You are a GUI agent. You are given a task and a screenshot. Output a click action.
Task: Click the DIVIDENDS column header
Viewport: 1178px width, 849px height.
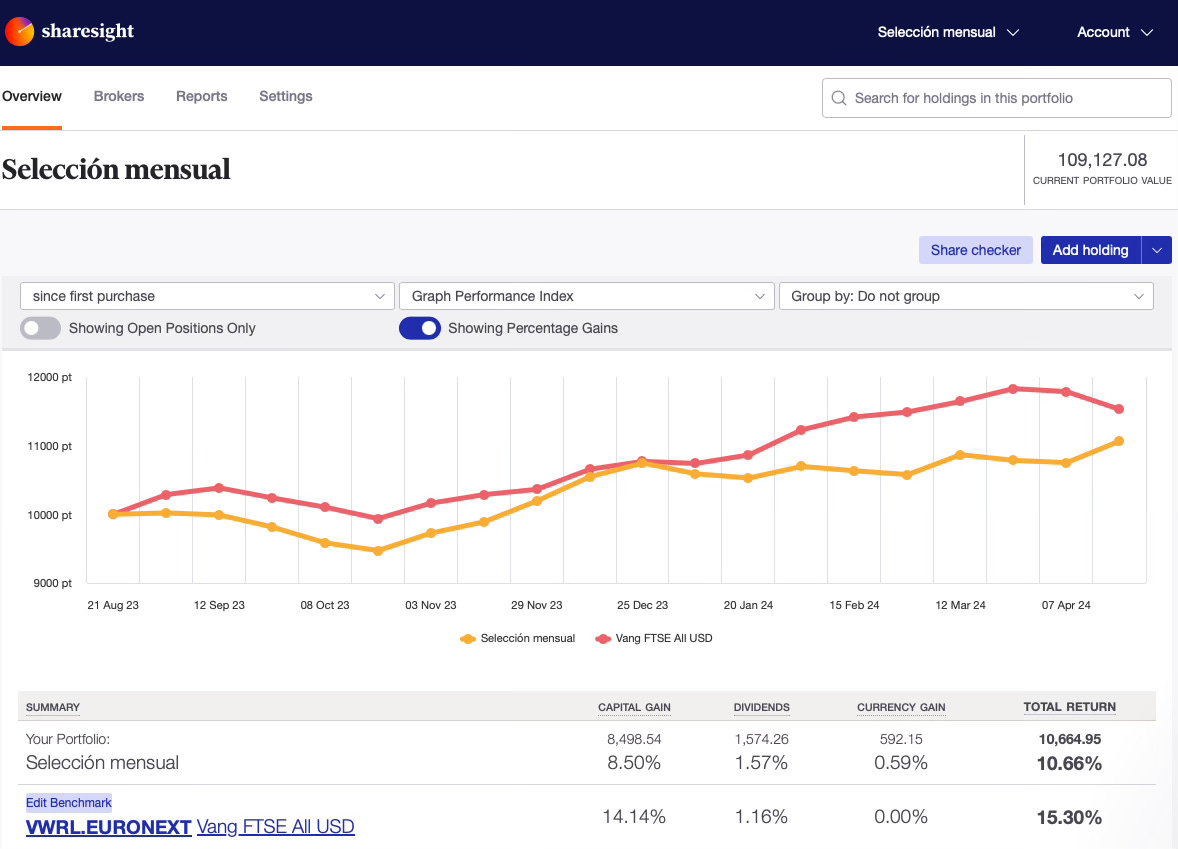pos(761,708)
